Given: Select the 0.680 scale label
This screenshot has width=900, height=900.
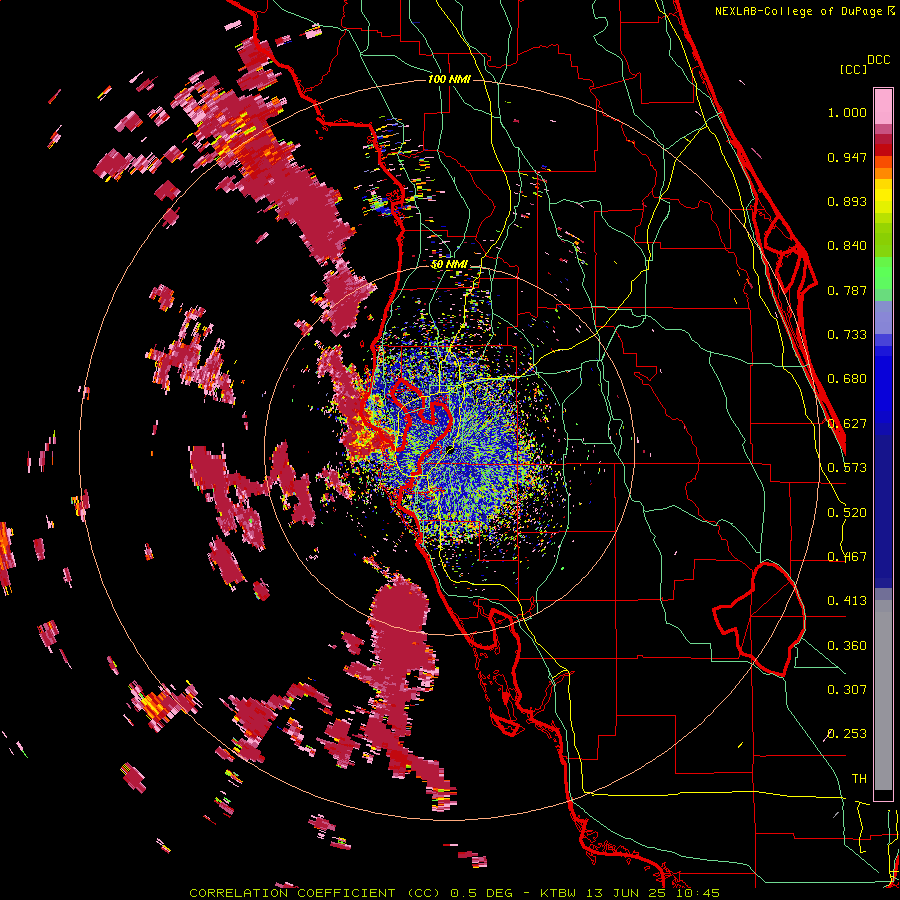Looking at the screenshot, I should click(x=847, y=379).
